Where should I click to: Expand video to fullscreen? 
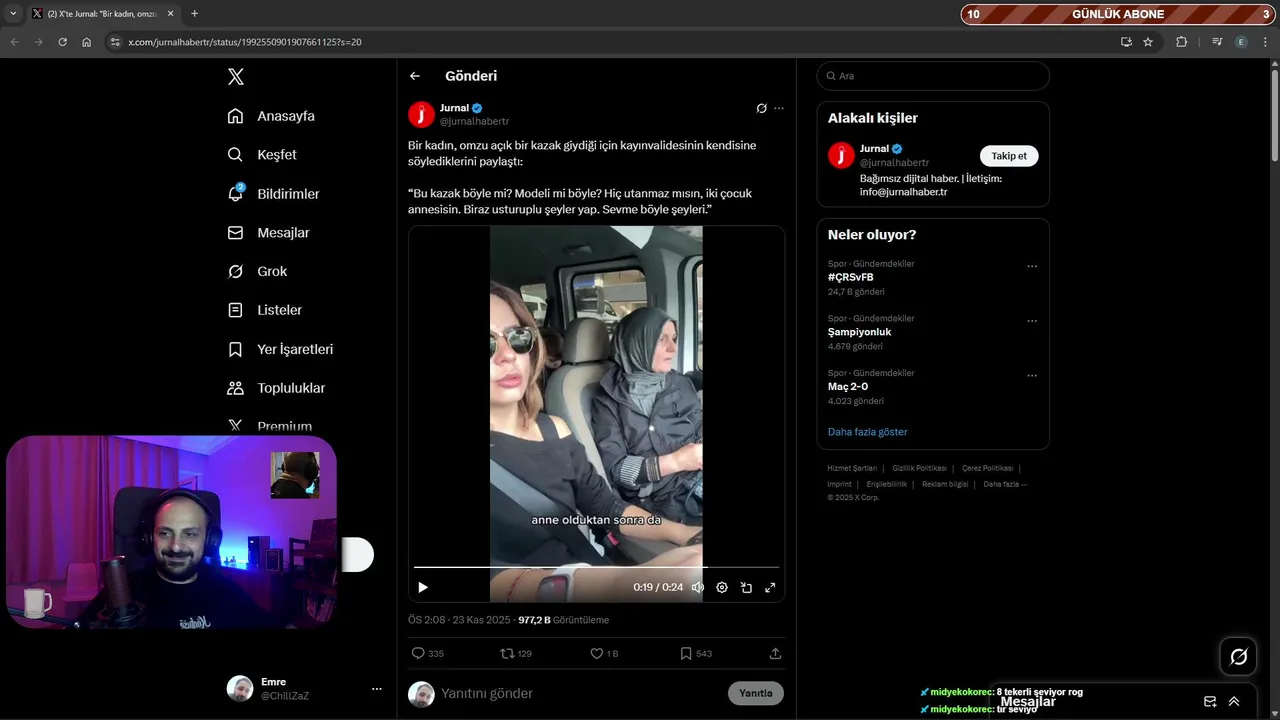click(x=770, y=588)
